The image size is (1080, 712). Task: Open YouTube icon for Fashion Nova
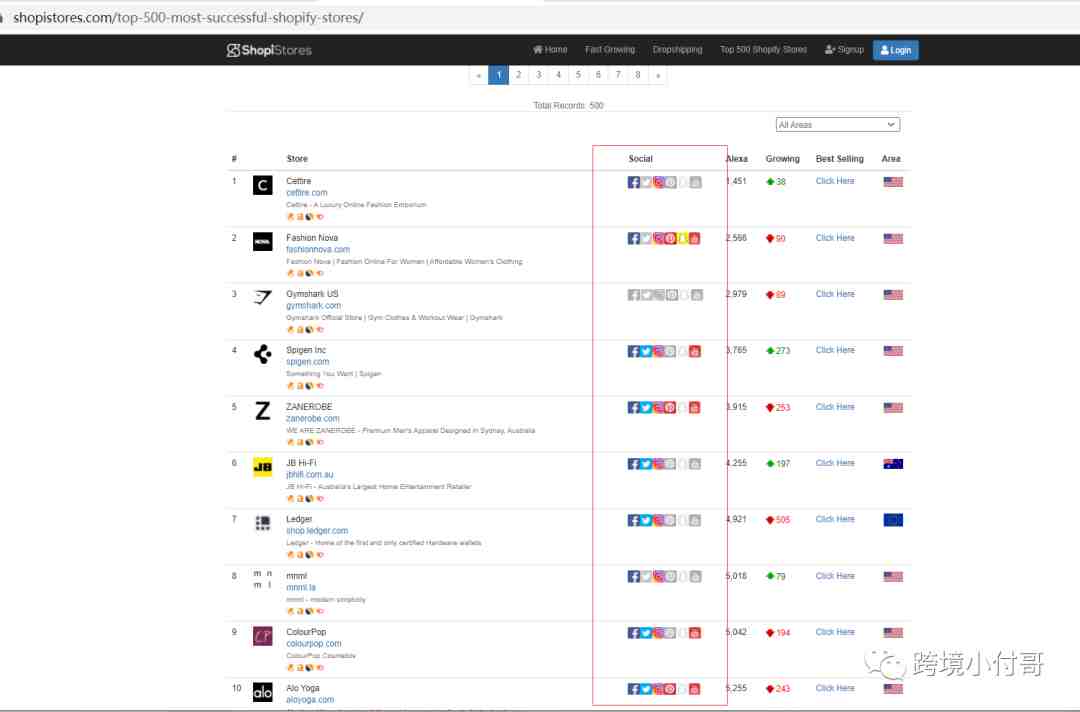click(x=694, y=238)
